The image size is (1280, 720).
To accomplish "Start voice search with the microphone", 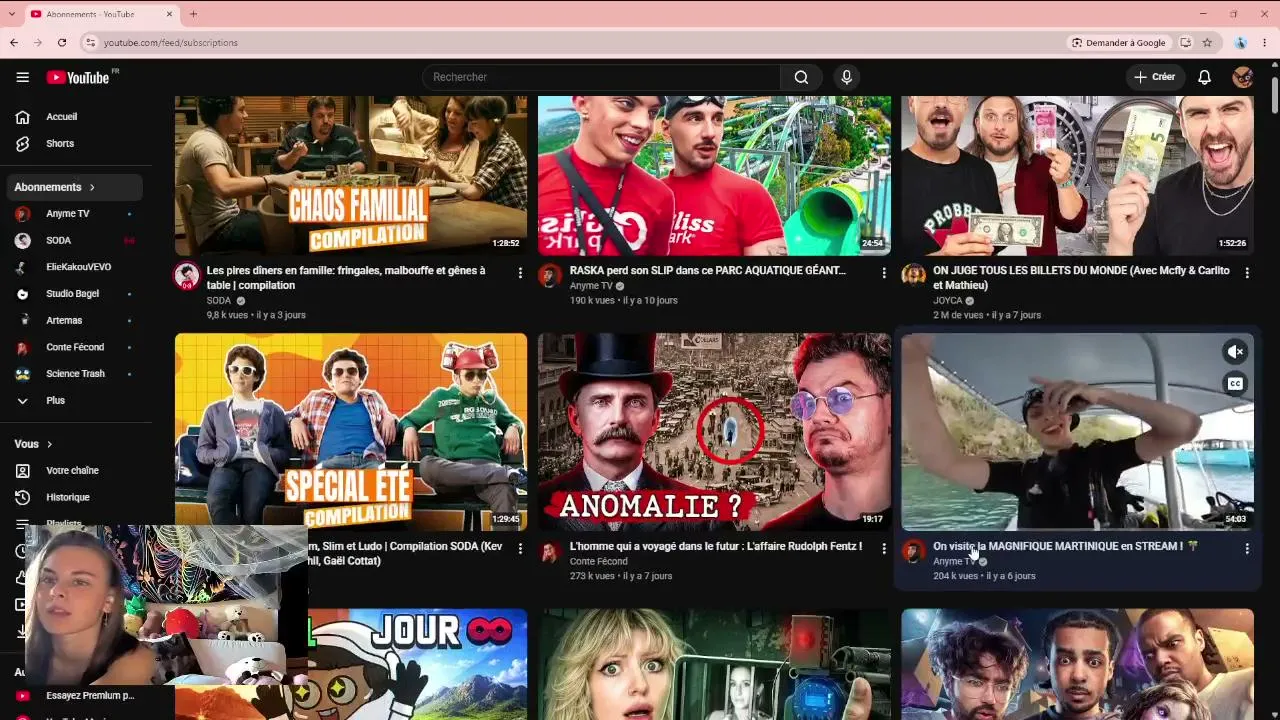I will pyautogui.click(x=846, y=77).
